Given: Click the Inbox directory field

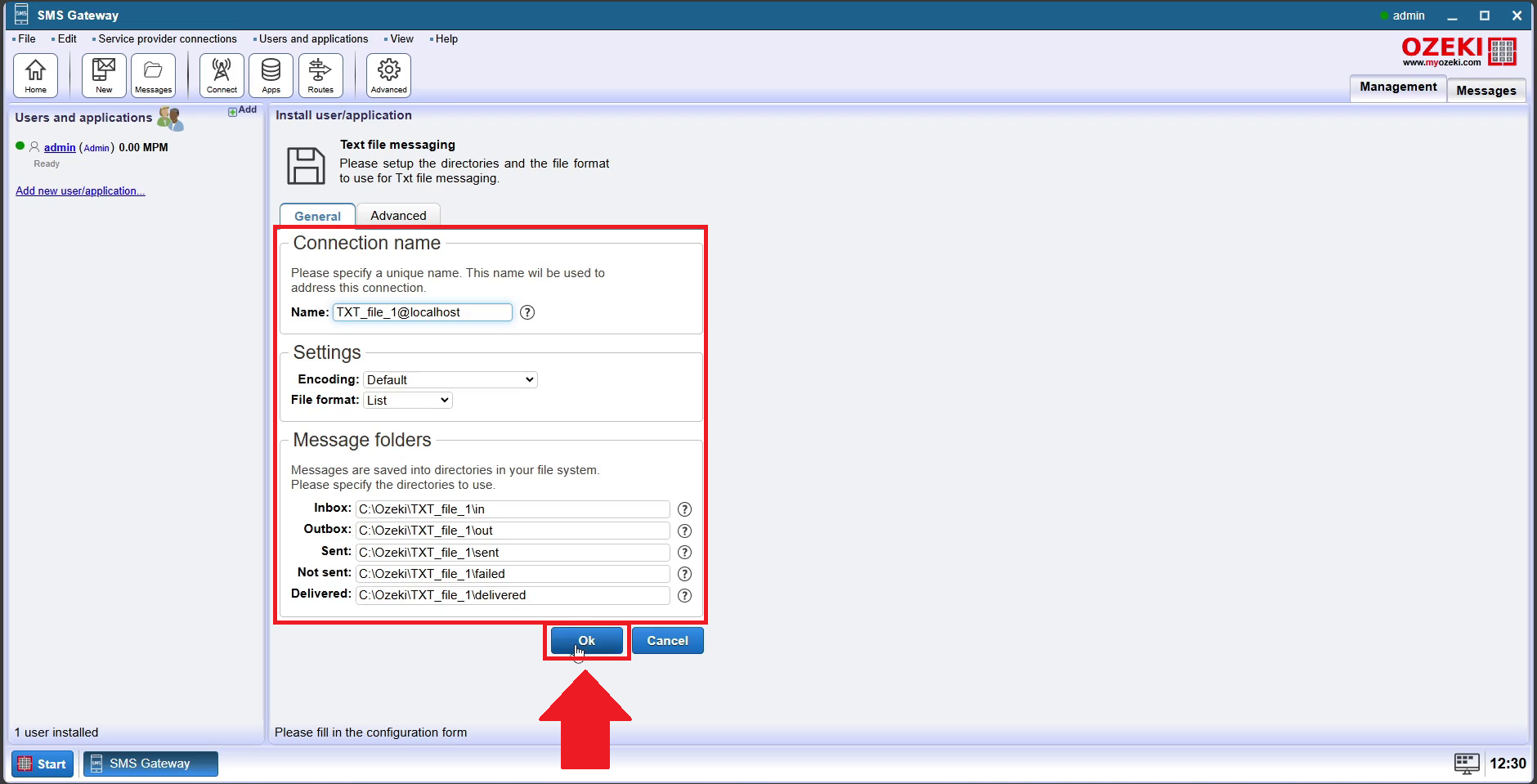Looking at the screenshot, I should click(x=513, y=509).
